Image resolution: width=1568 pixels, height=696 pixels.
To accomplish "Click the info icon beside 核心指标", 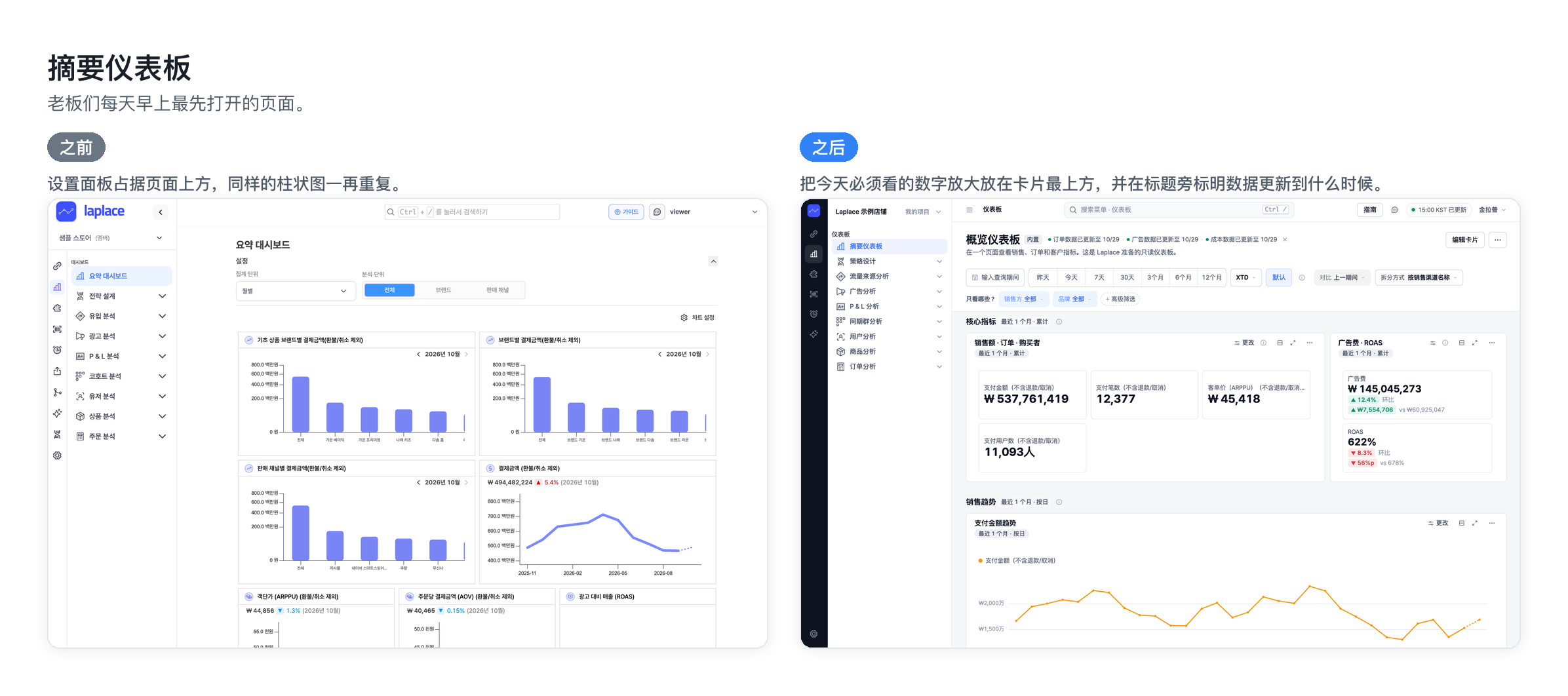I will [1059, 322].
